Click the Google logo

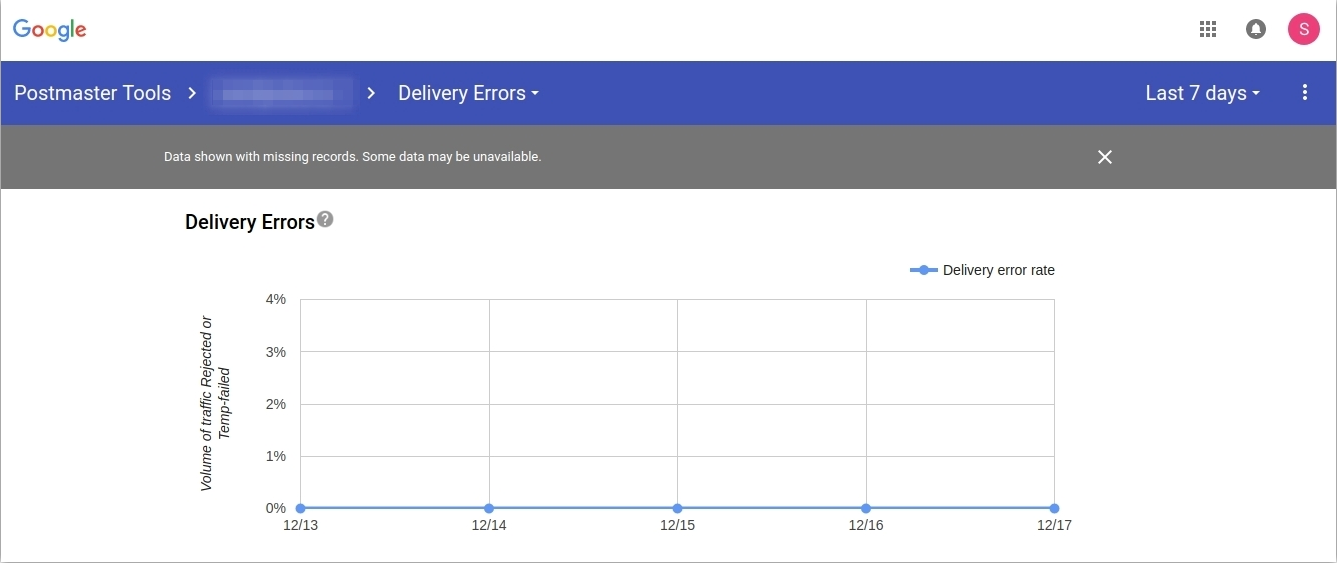(x=50, y=30)
